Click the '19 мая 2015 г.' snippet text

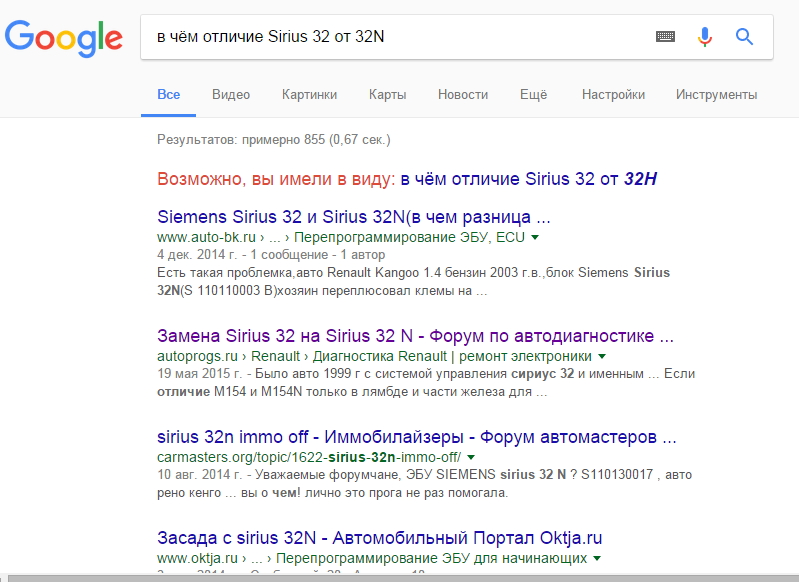click(x=199, y=374)
